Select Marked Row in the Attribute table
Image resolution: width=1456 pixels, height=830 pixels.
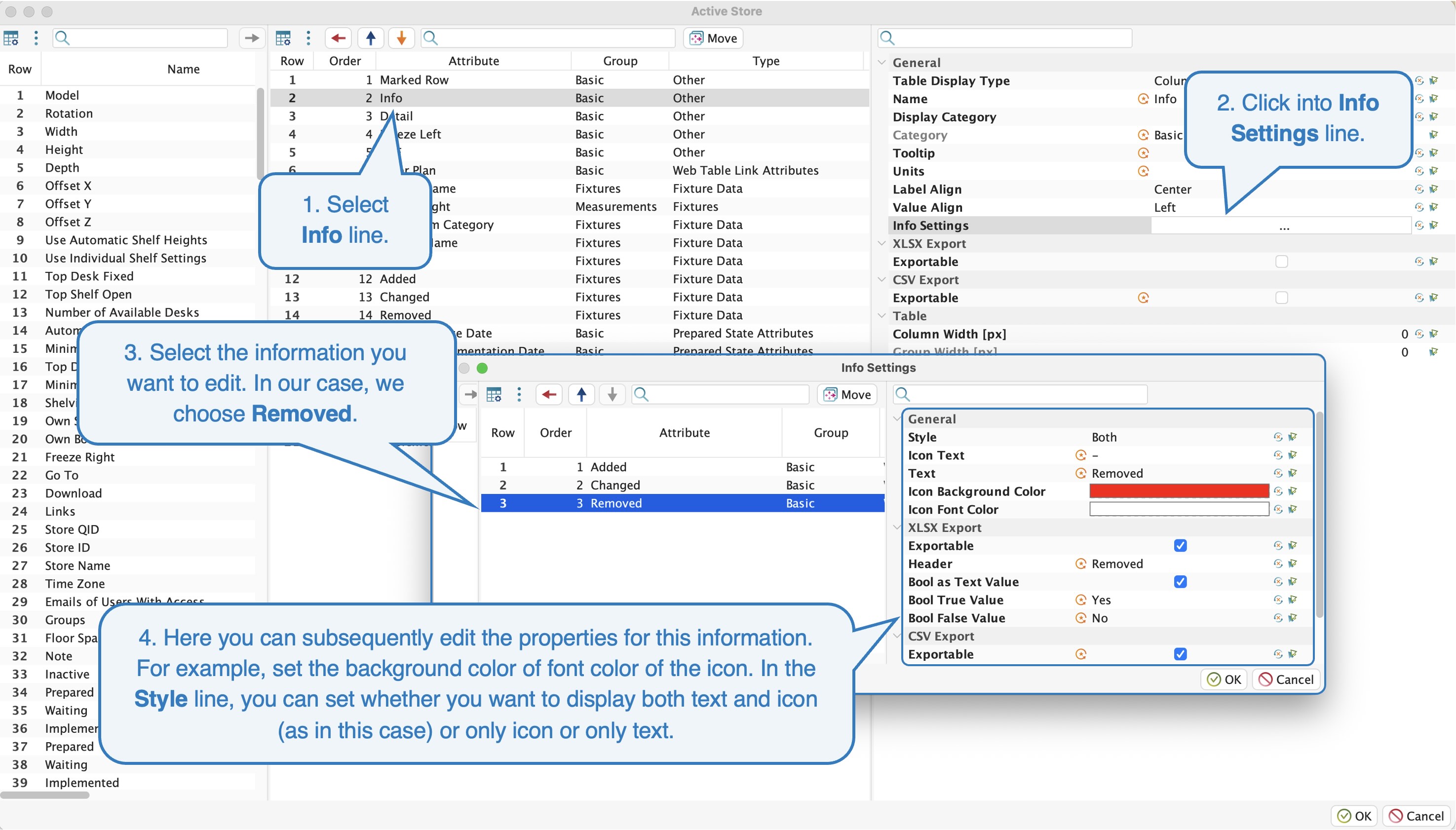click(570, 80)
